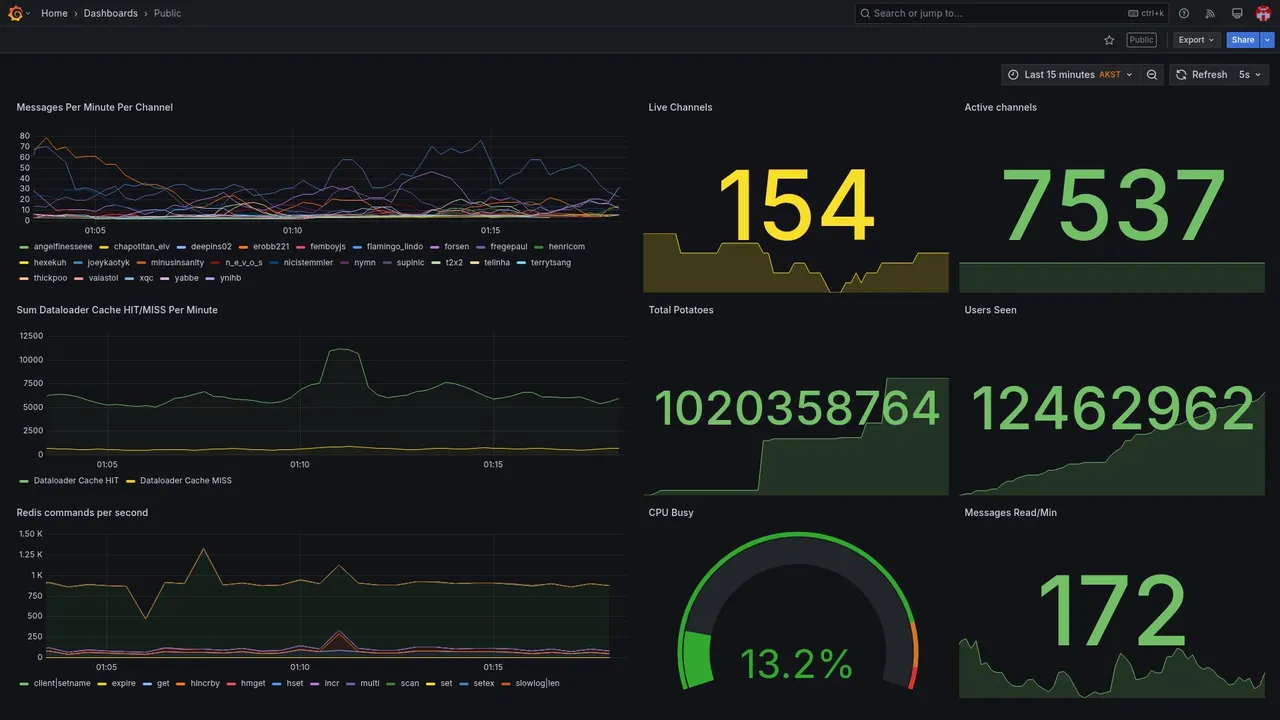Zoom out time range with magnifier icon
The height and width of the screenshot is (720, 1280).
pos(1152,75)
